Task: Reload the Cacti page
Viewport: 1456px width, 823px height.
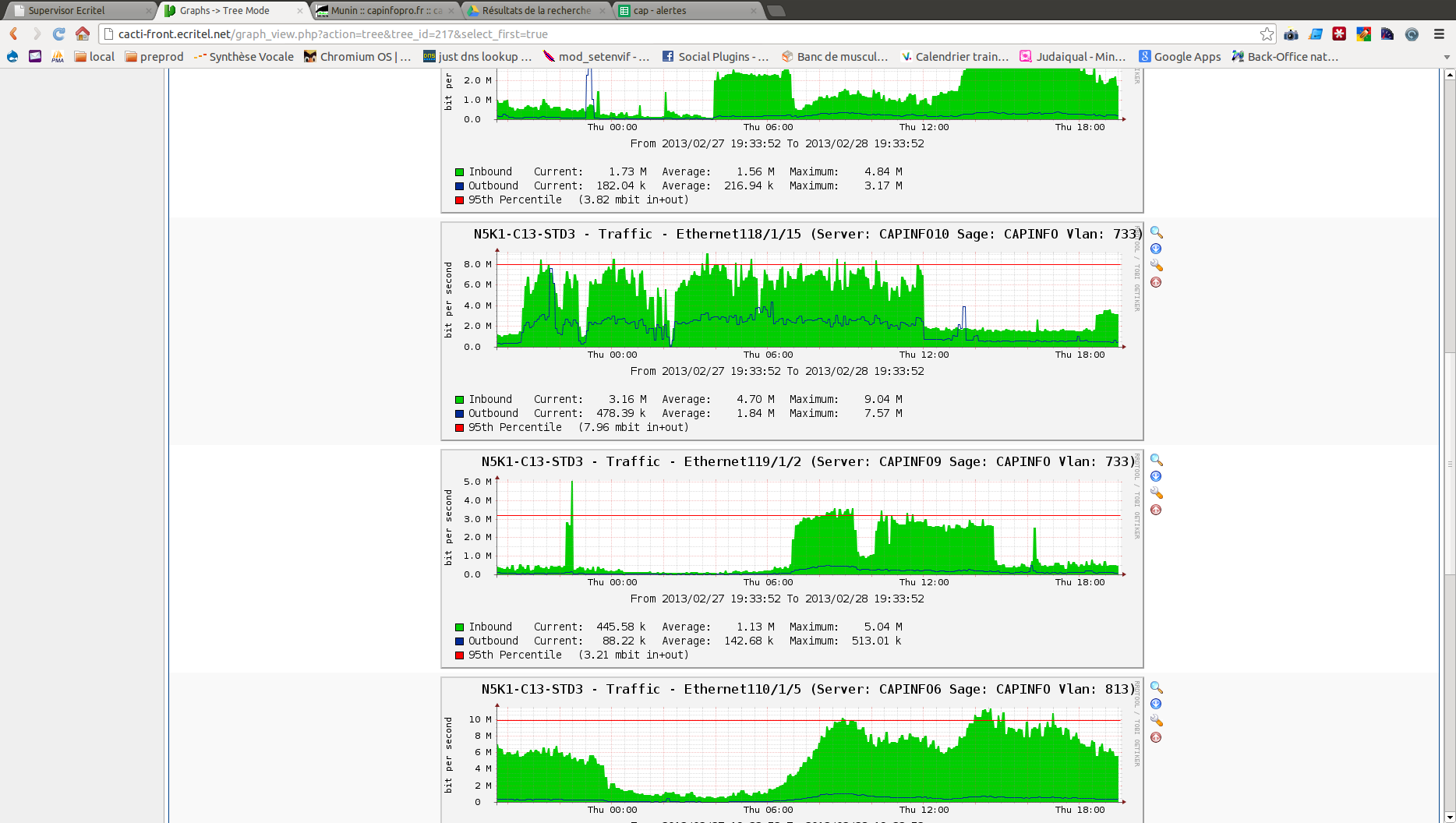Action: [59, 34]
